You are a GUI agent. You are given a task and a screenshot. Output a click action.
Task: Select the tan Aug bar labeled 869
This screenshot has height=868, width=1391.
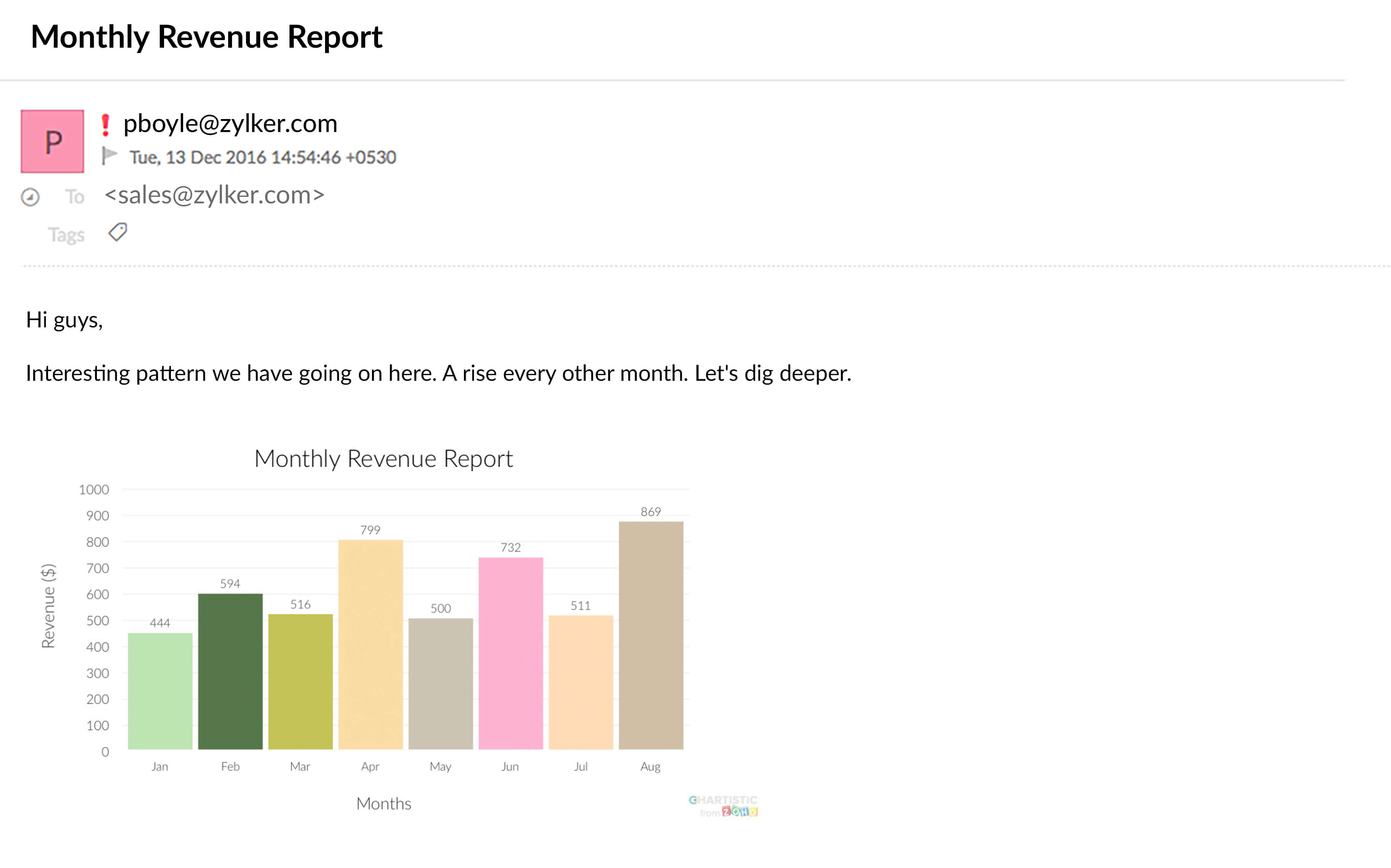point(650,635)
